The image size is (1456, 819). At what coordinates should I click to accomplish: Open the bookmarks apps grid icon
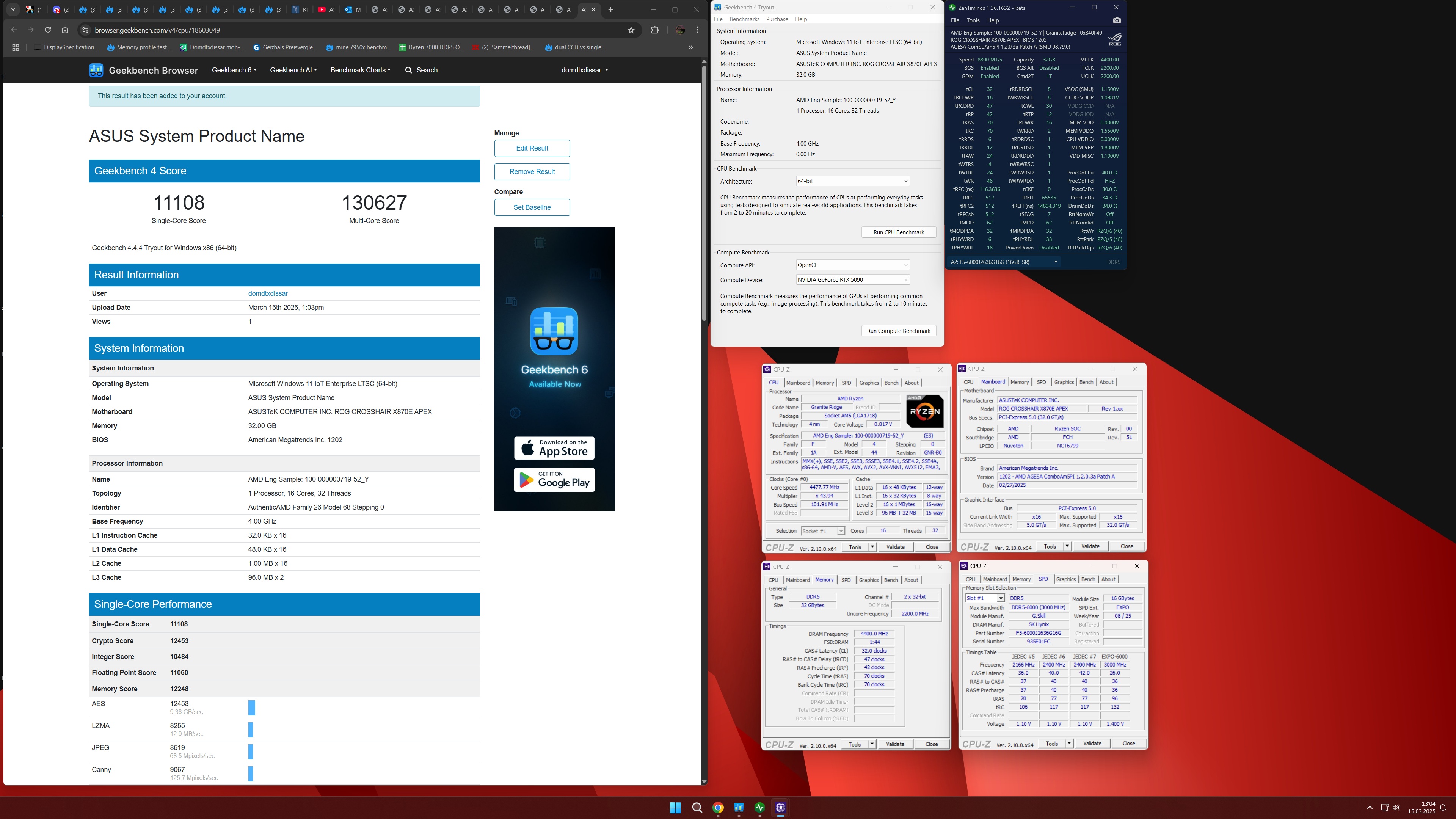point(16,47)
